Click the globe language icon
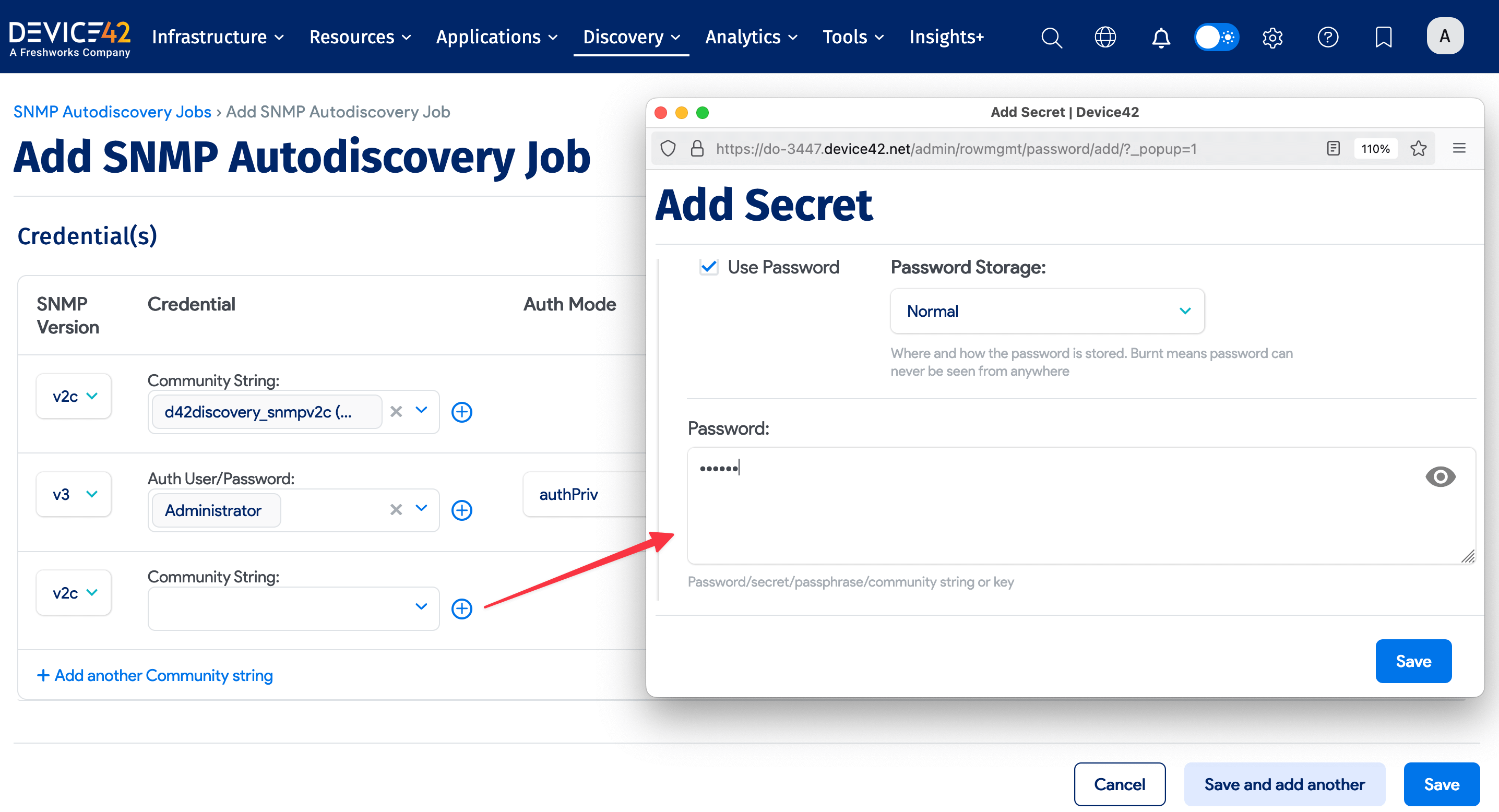Screen dimensions: 1499x812 (1105, 37)
